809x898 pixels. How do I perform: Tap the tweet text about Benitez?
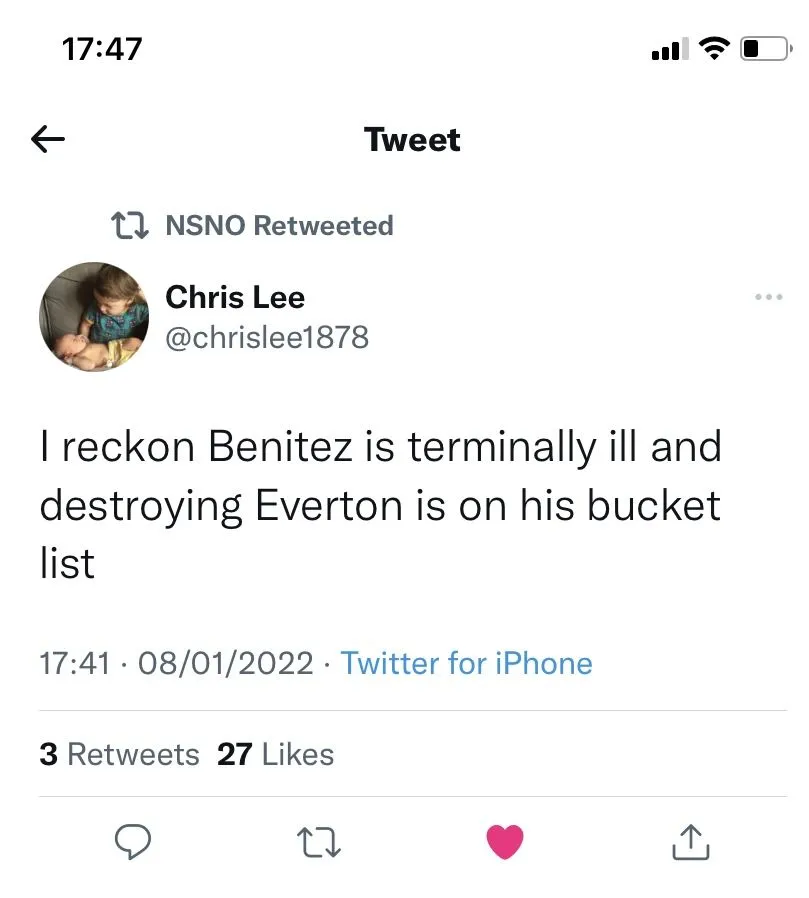point(380,505)
